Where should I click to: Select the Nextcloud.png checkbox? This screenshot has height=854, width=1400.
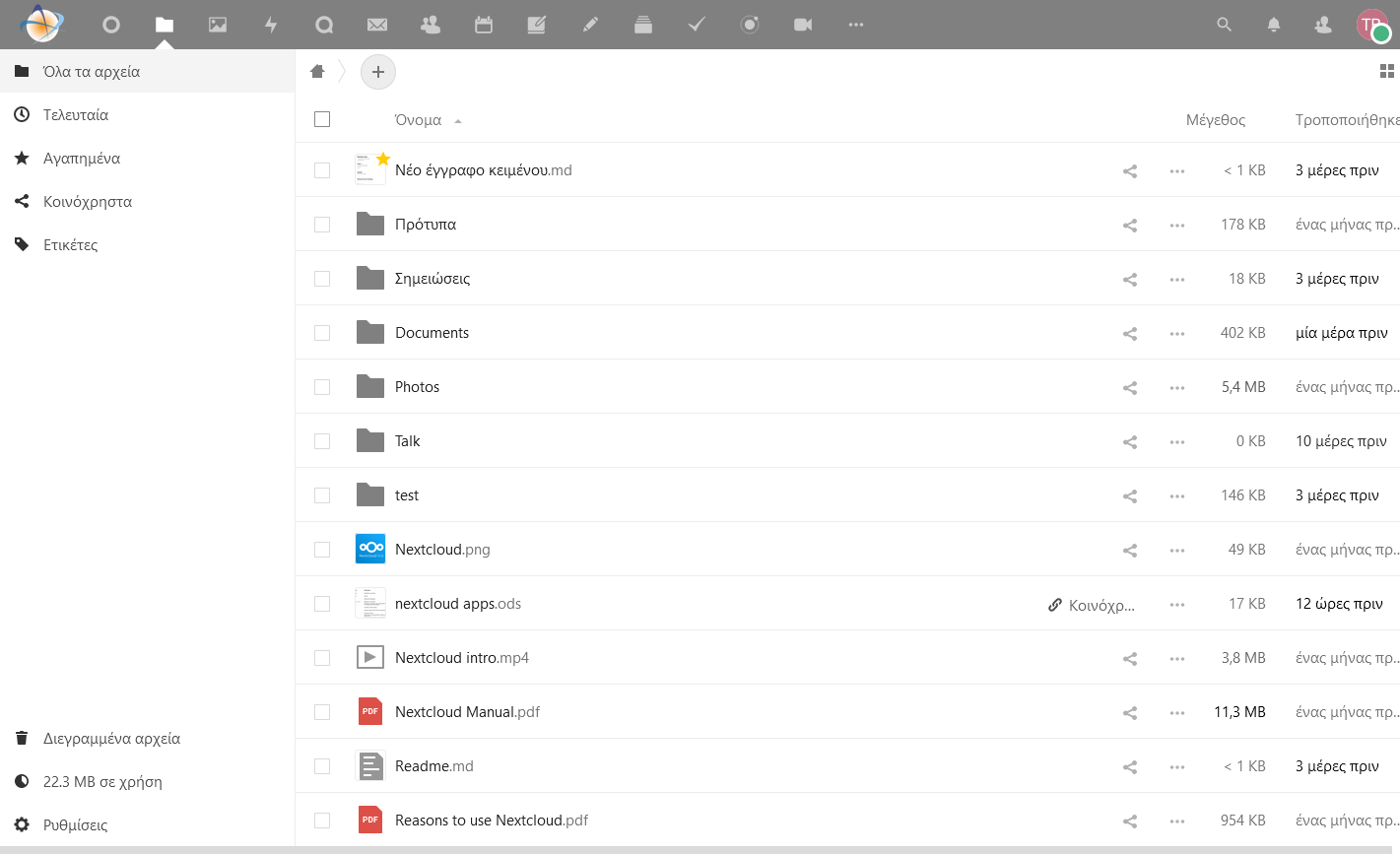click(322, 550)
